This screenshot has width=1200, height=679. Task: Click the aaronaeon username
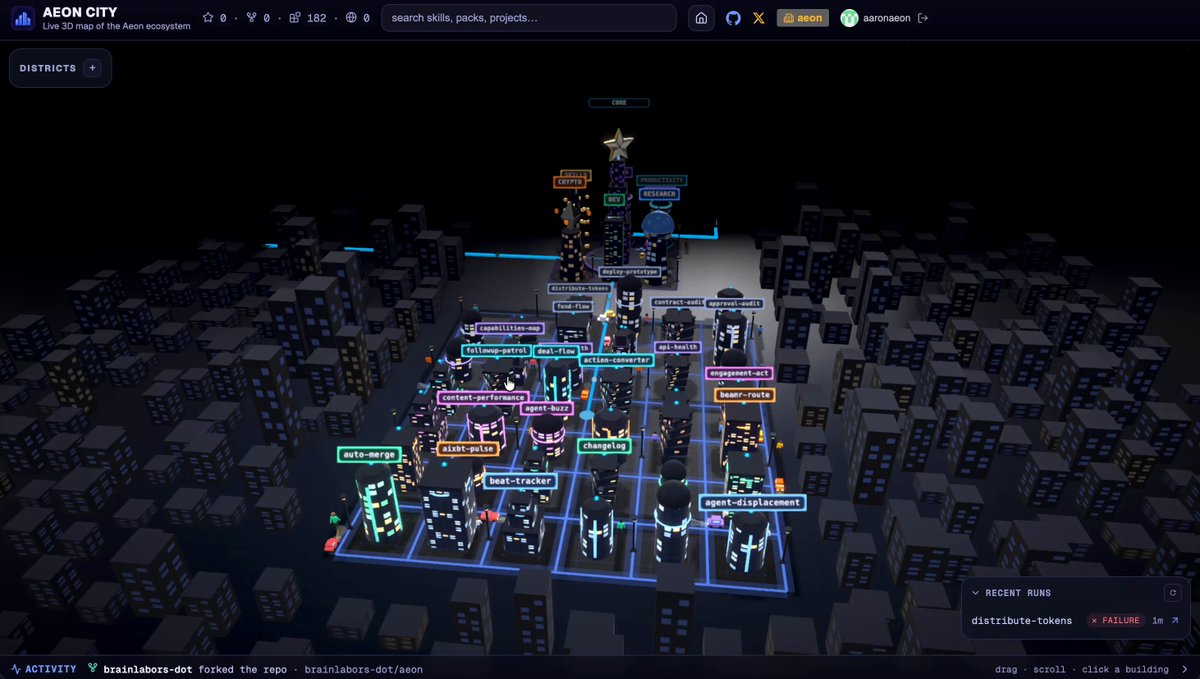coord(887,18)
